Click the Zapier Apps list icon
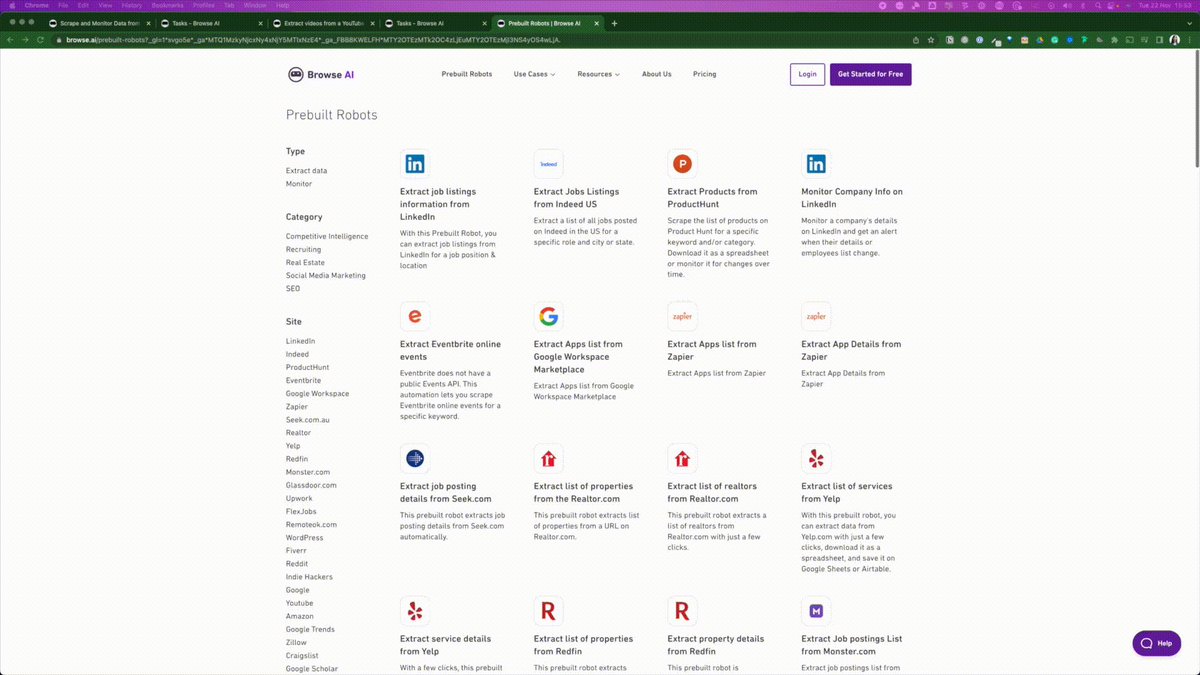The image size is (1200, 675). pyautogui.click(x=682, y=317)
